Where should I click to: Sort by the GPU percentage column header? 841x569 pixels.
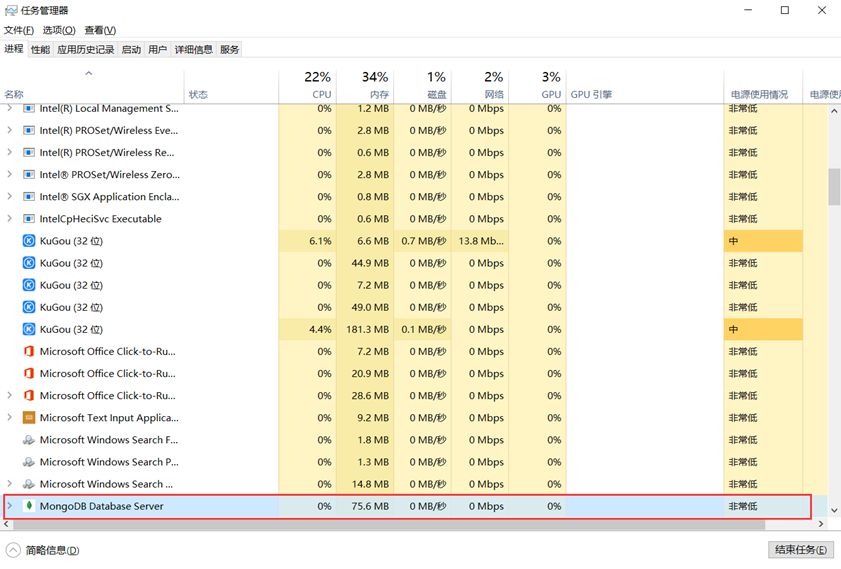537,86
